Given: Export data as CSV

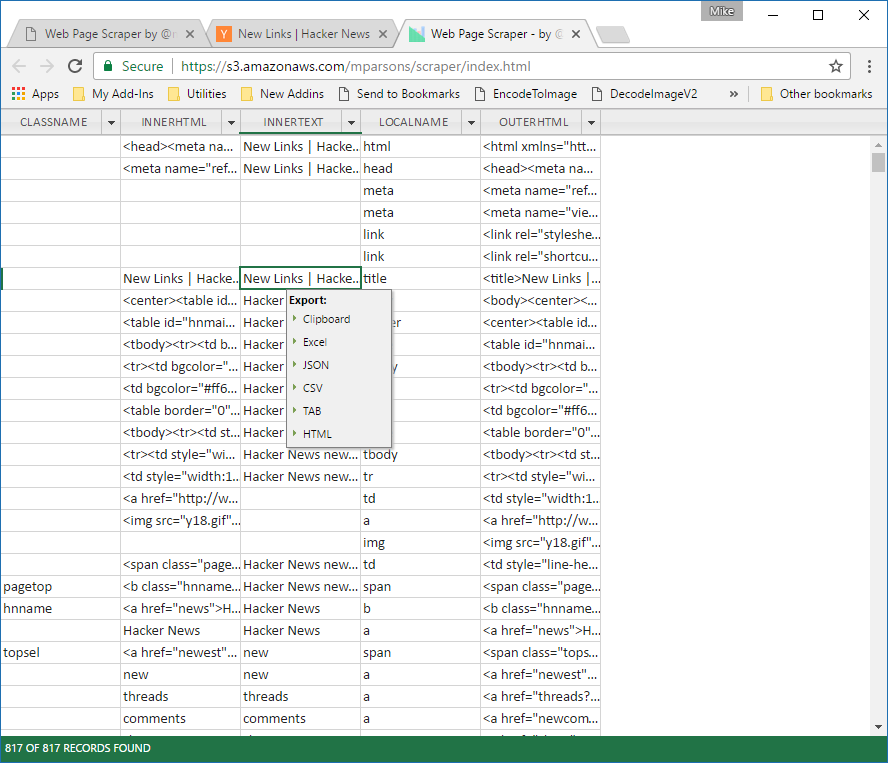Looking at the screenshot, I should (x=313, y=388).
